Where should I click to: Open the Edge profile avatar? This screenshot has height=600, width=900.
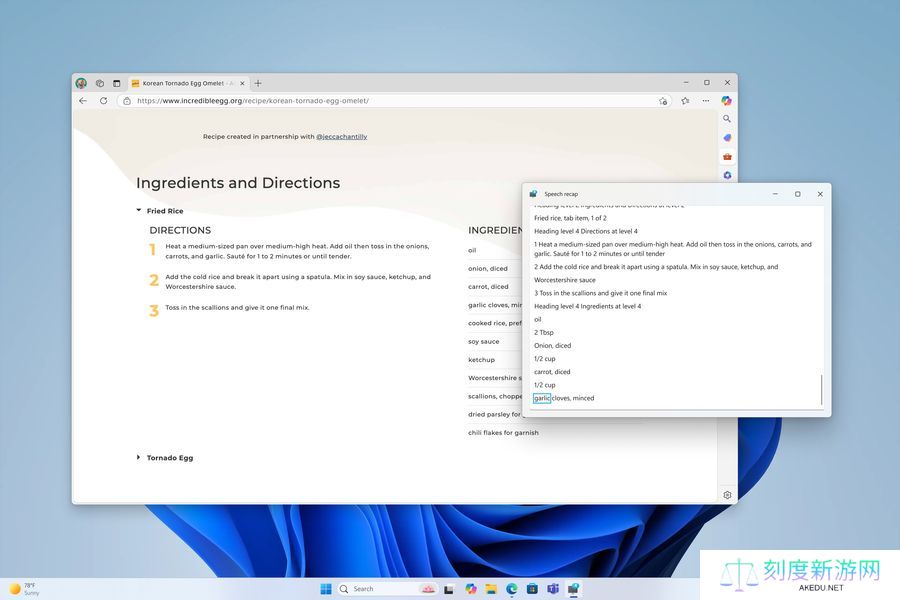pos(81,83)
